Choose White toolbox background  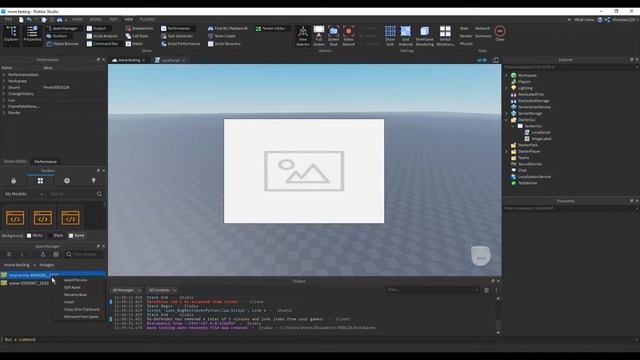(x=35, y=236)
